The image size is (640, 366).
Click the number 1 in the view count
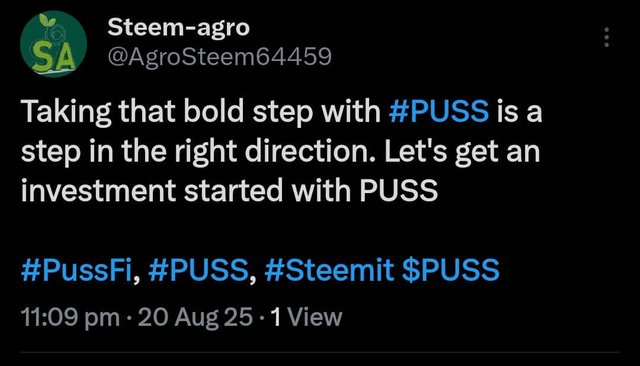click(x=276, y=317)
